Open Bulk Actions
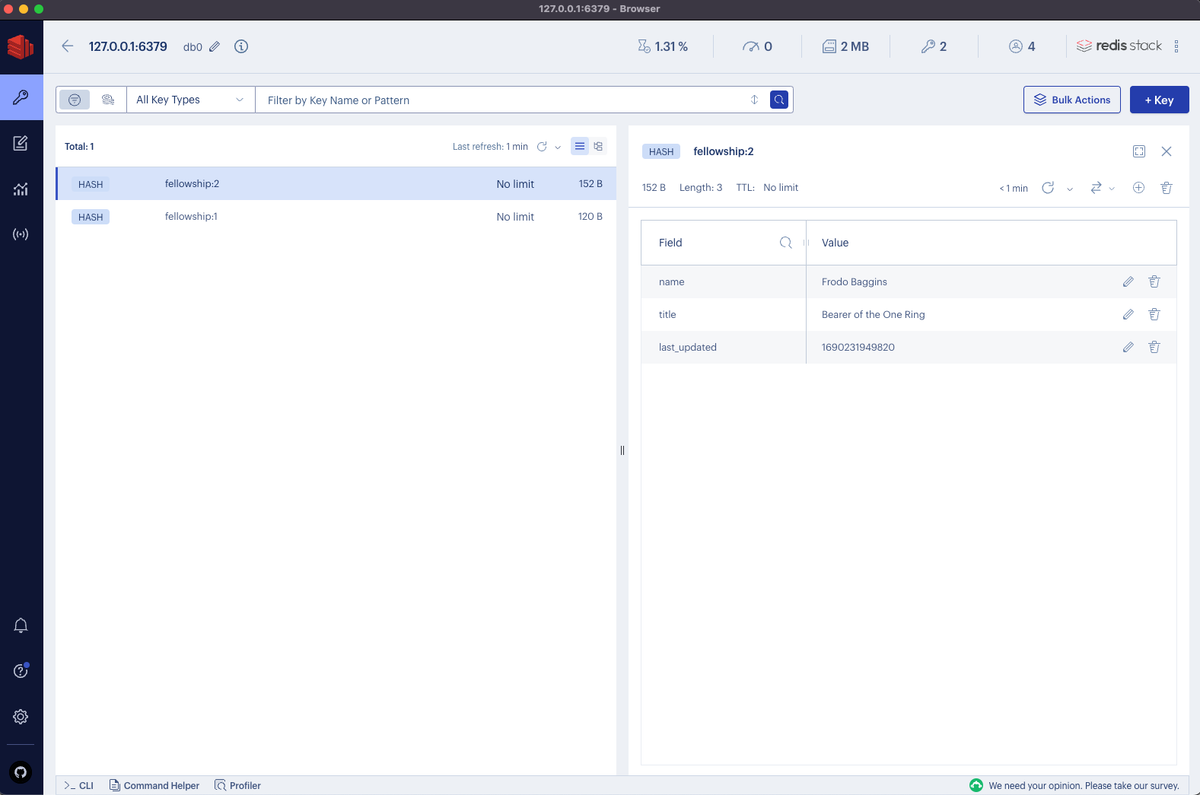The image size is (1200, 795). [1071, 99]
